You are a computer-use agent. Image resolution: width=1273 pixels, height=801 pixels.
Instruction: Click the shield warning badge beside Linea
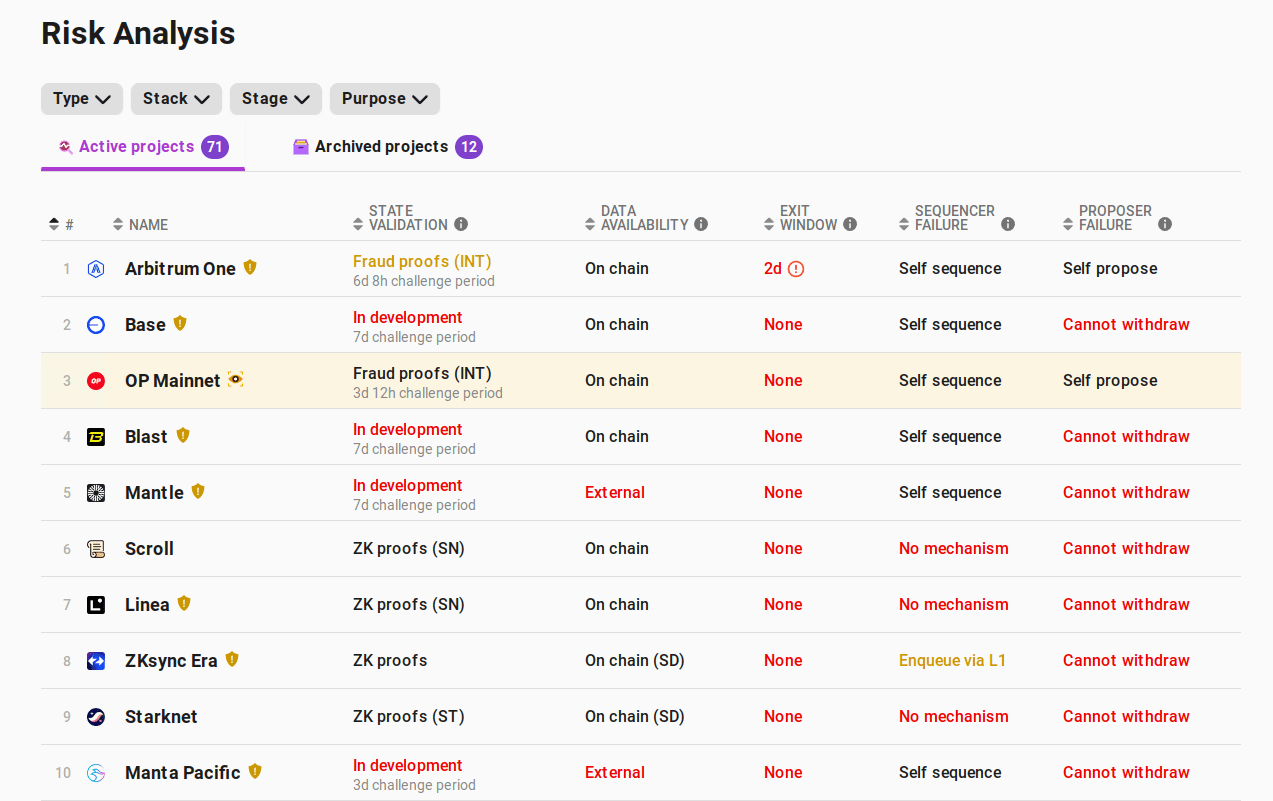(x=184, y=603)
